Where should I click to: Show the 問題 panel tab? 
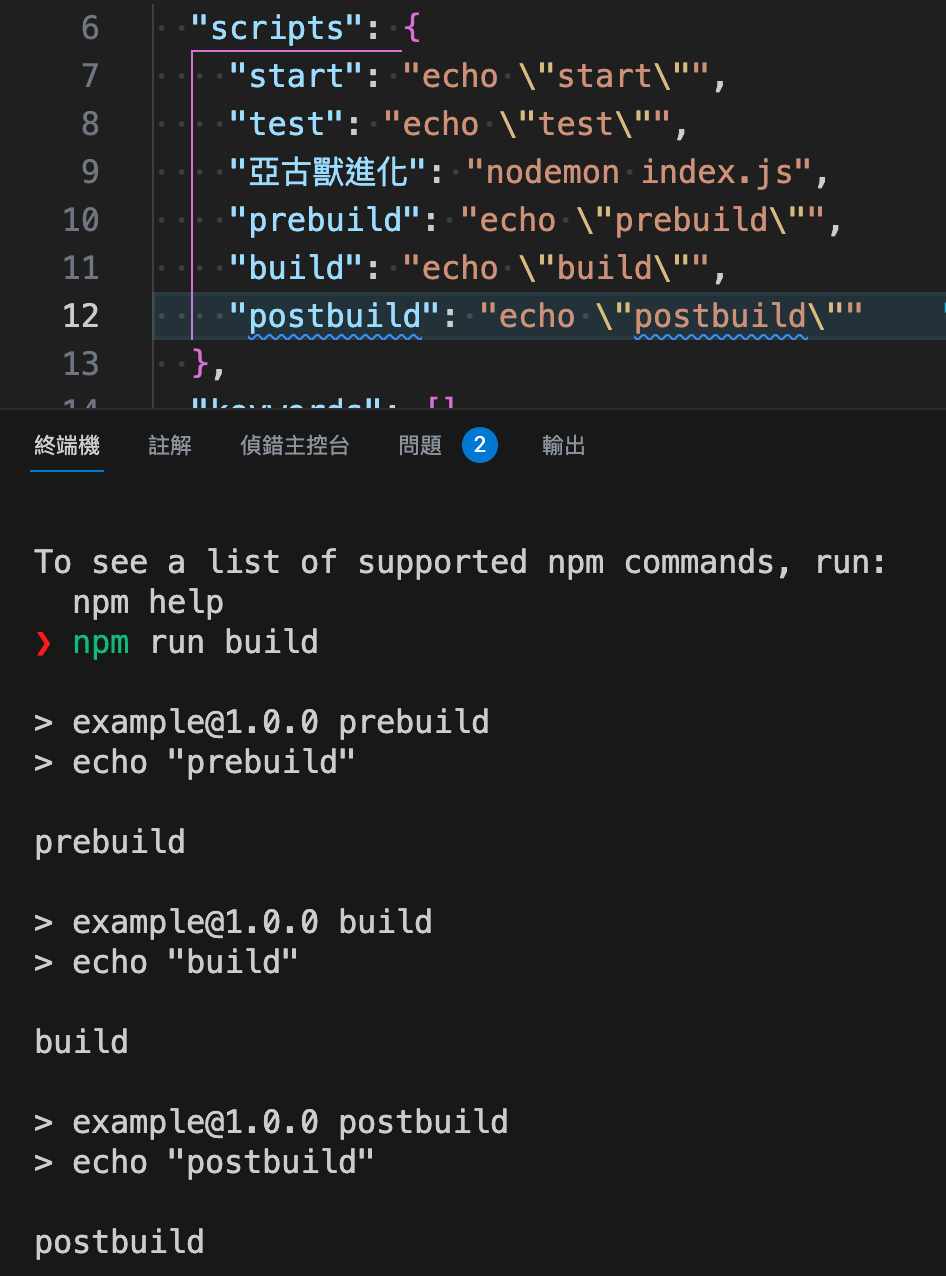click(x=420, y=446)
